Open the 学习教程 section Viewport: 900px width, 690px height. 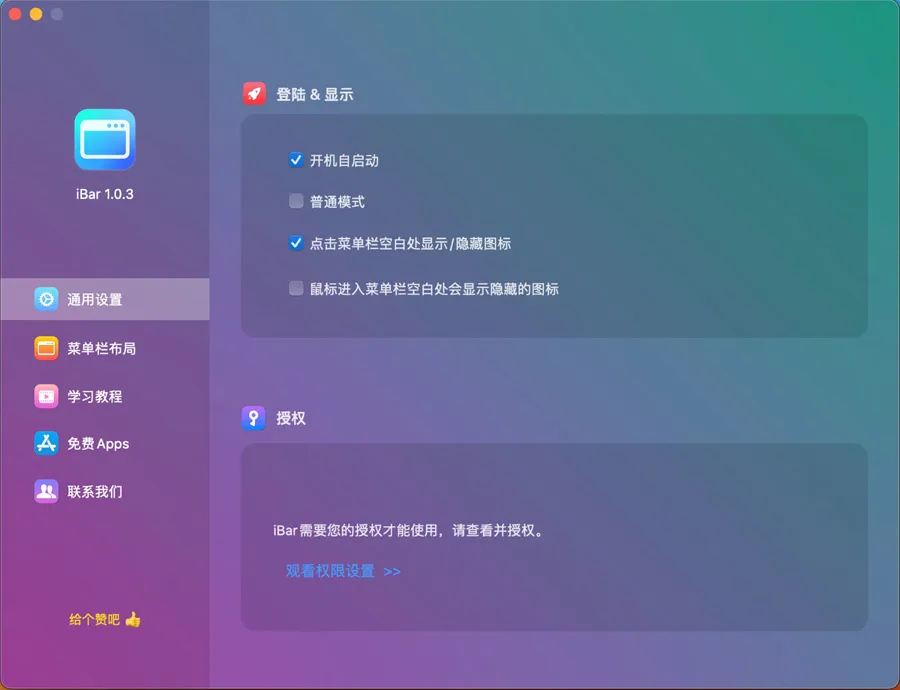[x=95, y=396]
